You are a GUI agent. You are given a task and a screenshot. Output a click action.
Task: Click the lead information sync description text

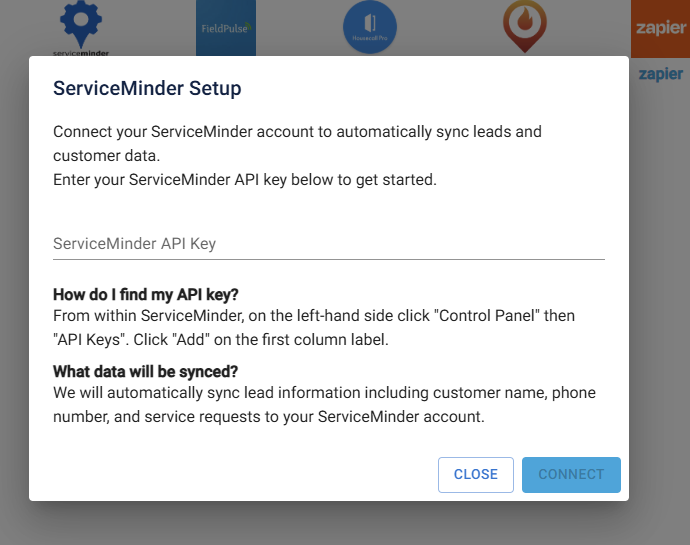pos(324,393)
